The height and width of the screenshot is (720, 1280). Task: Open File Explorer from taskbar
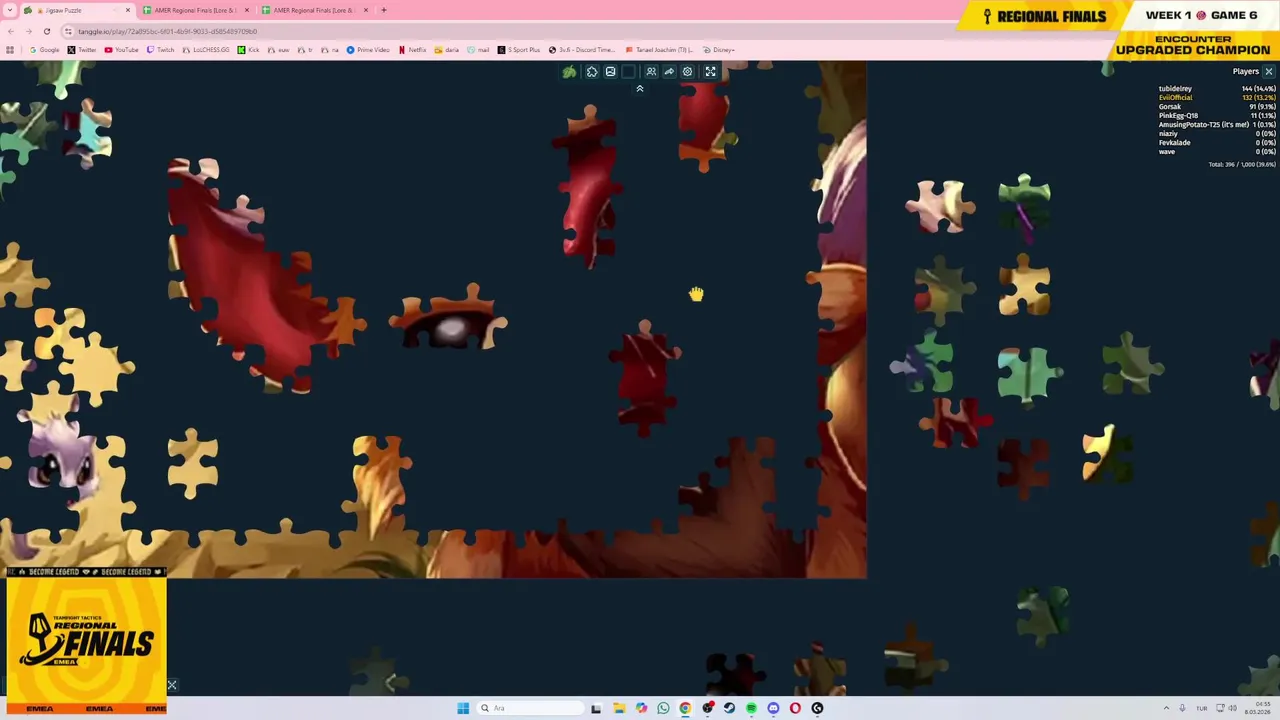click(x=619, y=708)
